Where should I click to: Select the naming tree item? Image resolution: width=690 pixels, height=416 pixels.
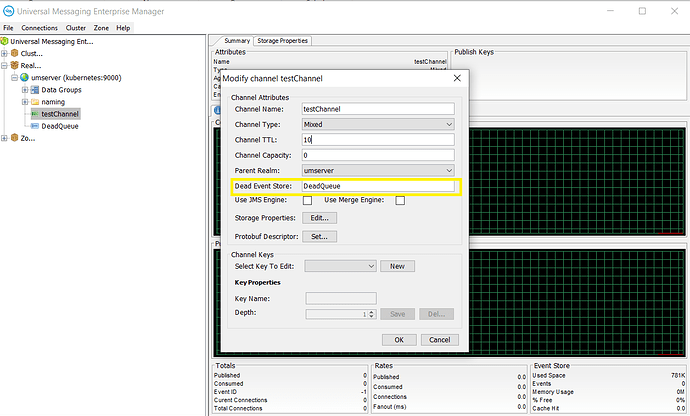pos(53,102)
